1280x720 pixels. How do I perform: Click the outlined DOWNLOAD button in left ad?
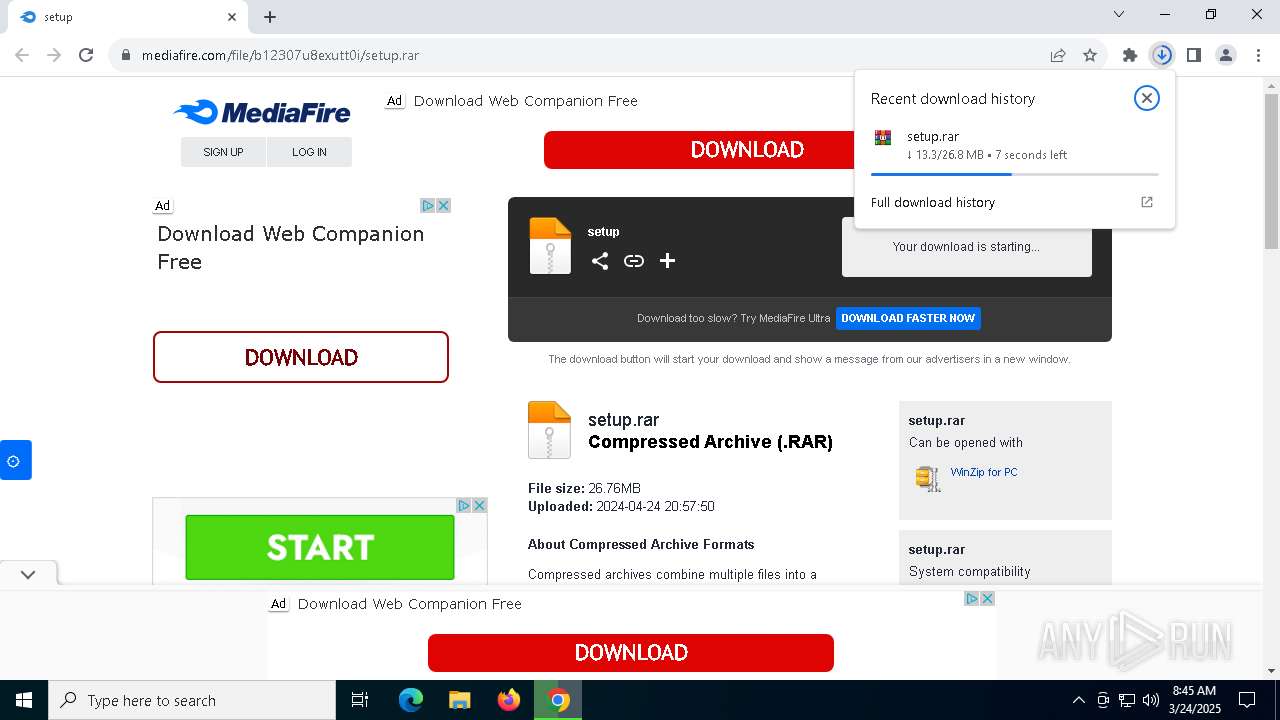pos(301,357)
